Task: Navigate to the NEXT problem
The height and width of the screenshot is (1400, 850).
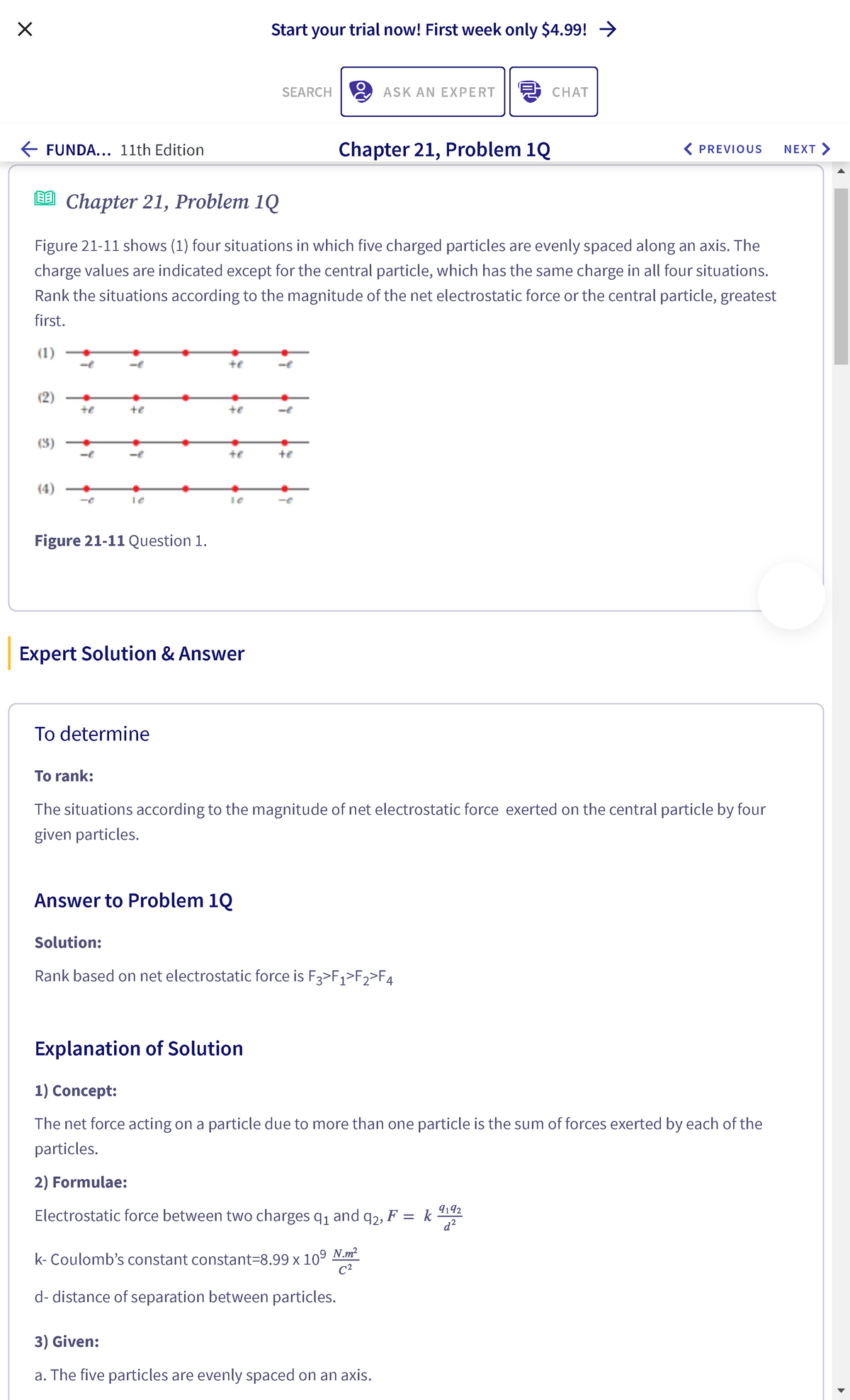Action: tap(801, 149)
